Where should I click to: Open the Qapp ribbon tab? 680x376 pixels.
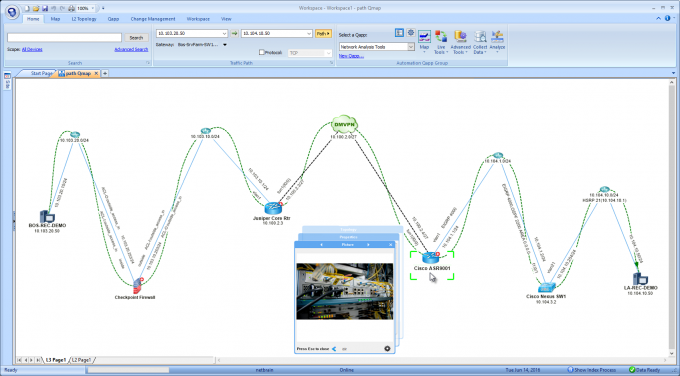[x=113, y=19]
